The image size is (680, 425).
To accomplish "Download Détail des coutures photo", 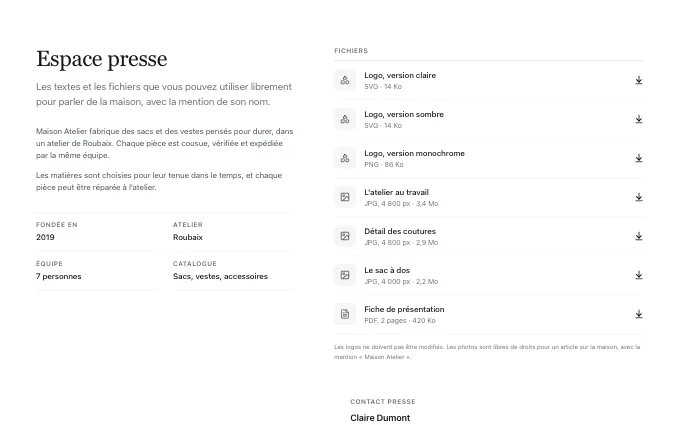I will coord(639,236).
